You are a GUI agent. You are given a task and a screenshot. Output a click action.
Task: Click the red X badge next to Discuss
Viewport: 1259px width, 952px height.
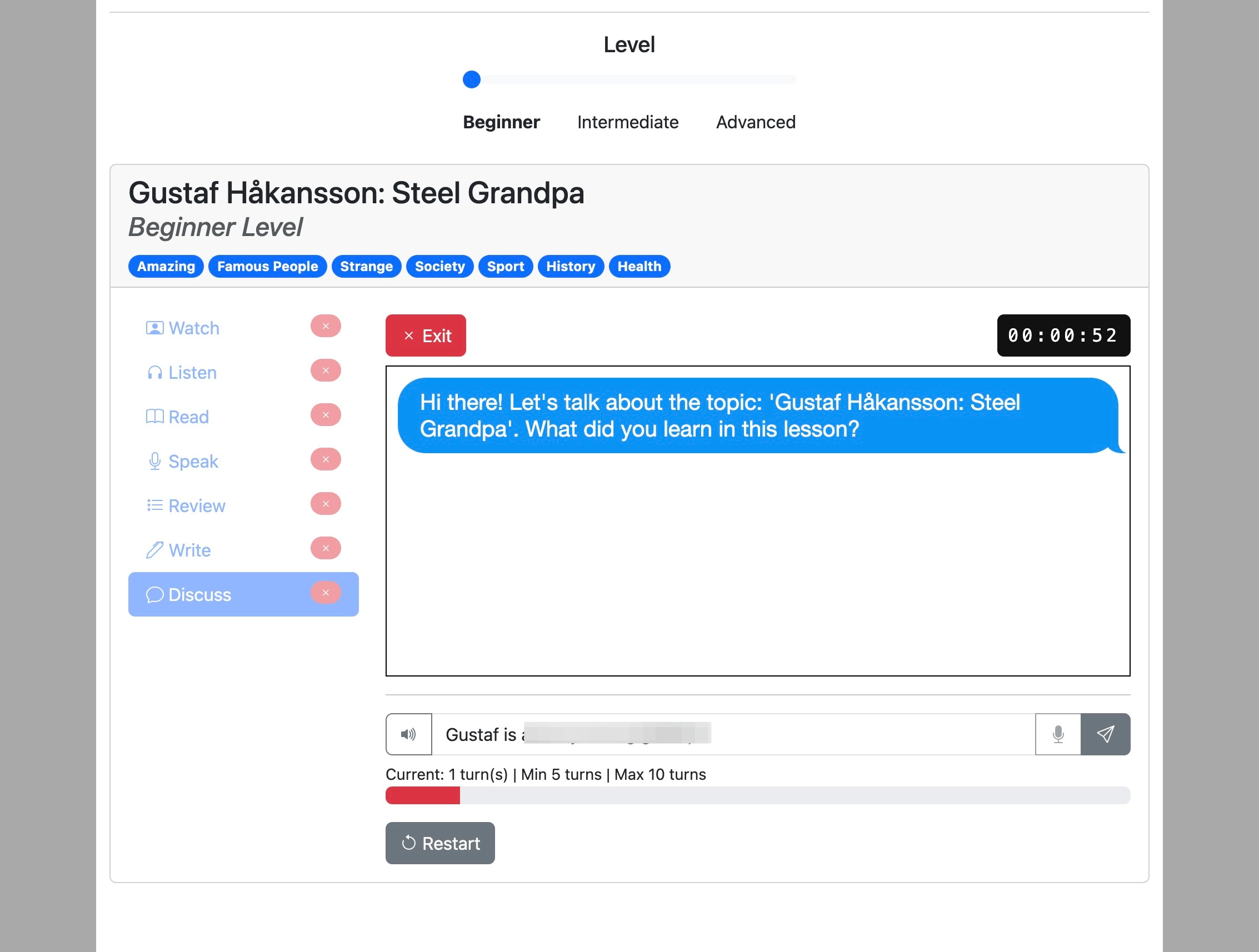pyautogui.click(x=326, y=593)
